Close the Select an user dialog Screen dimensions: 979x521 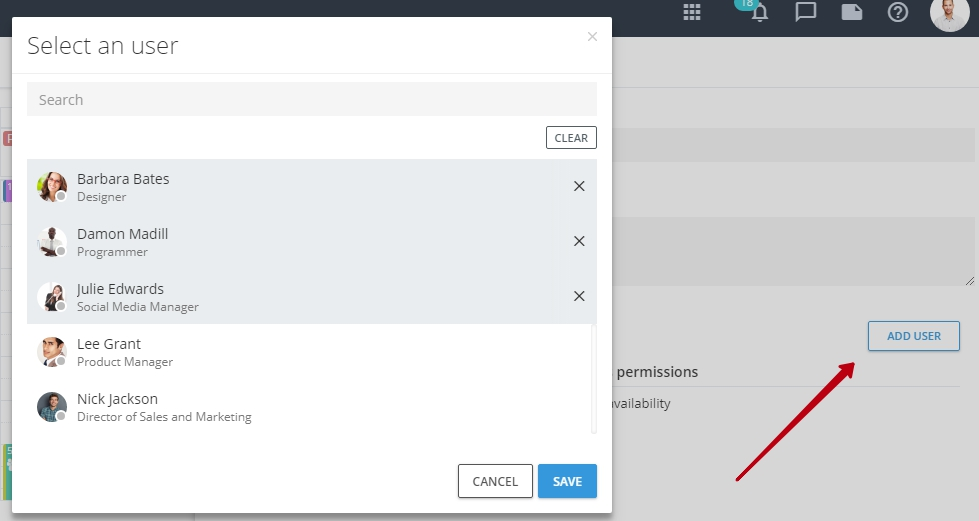593,37
